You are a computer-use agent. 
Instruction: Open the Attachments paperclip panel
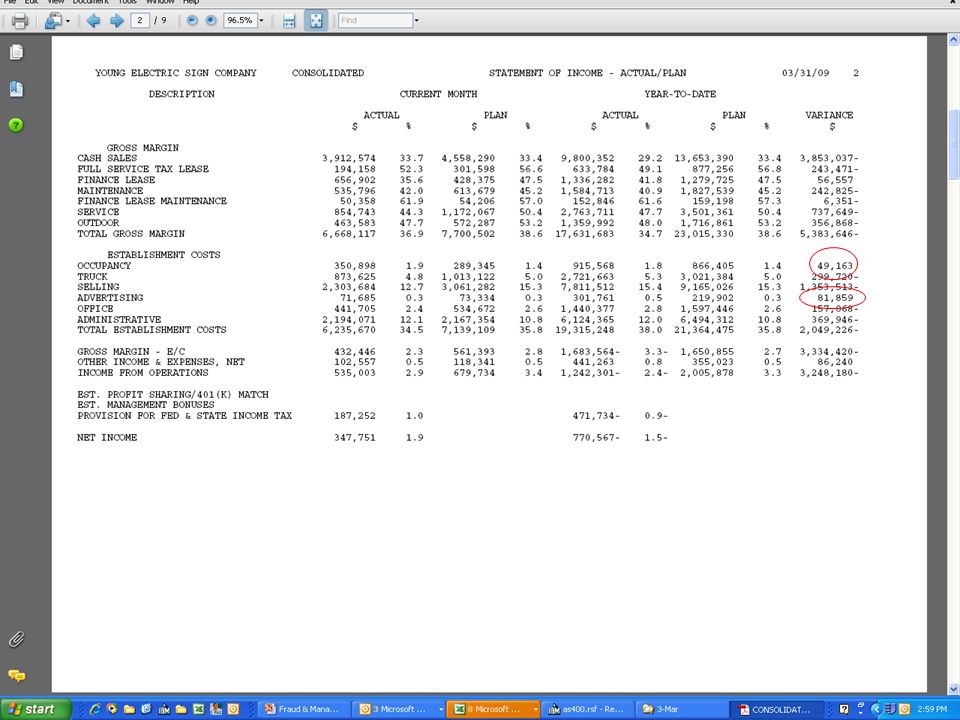click(x=16, y=640)
